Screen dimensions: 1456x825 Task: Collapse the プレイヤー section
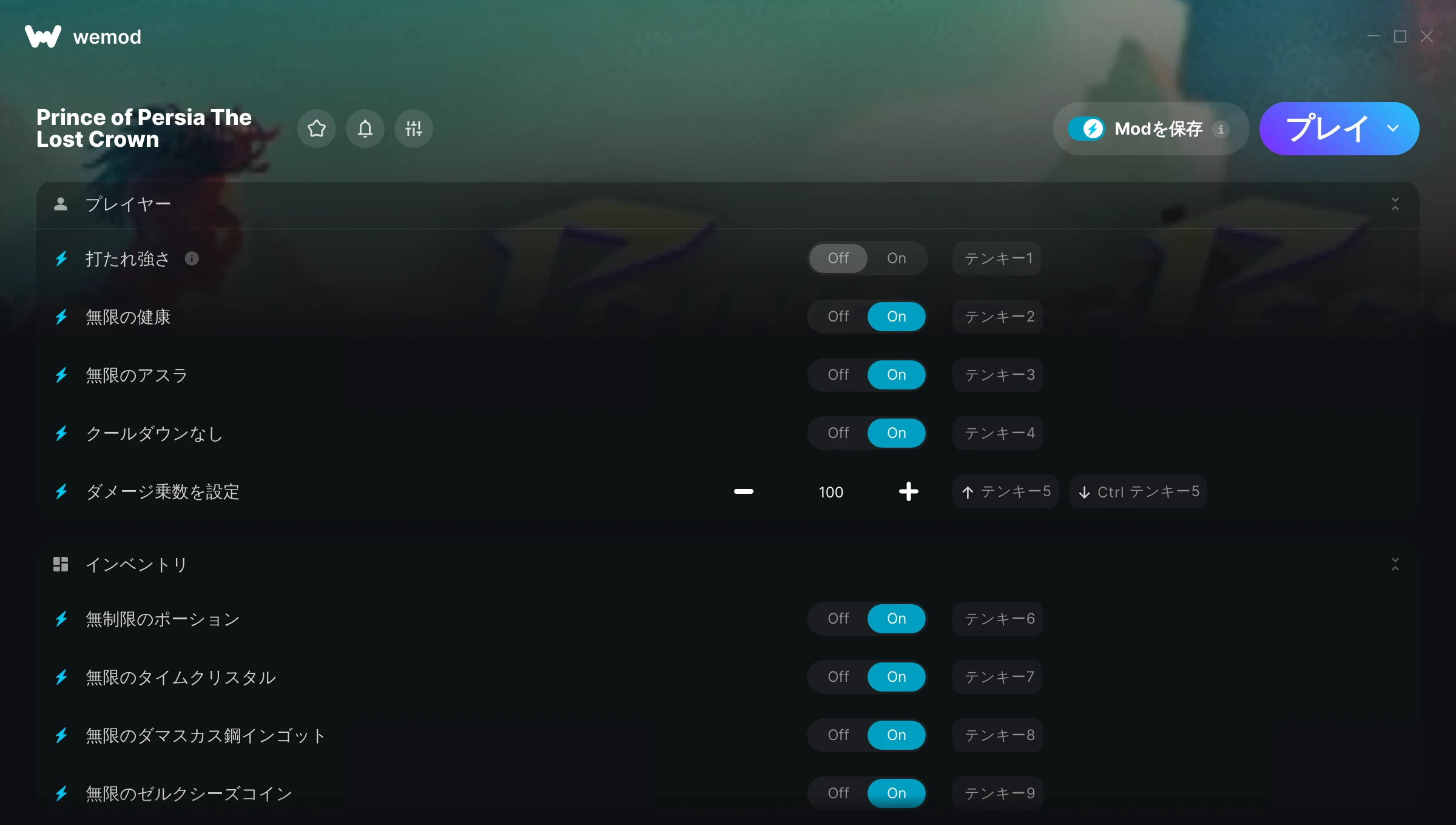click(x=1395, y=204)
